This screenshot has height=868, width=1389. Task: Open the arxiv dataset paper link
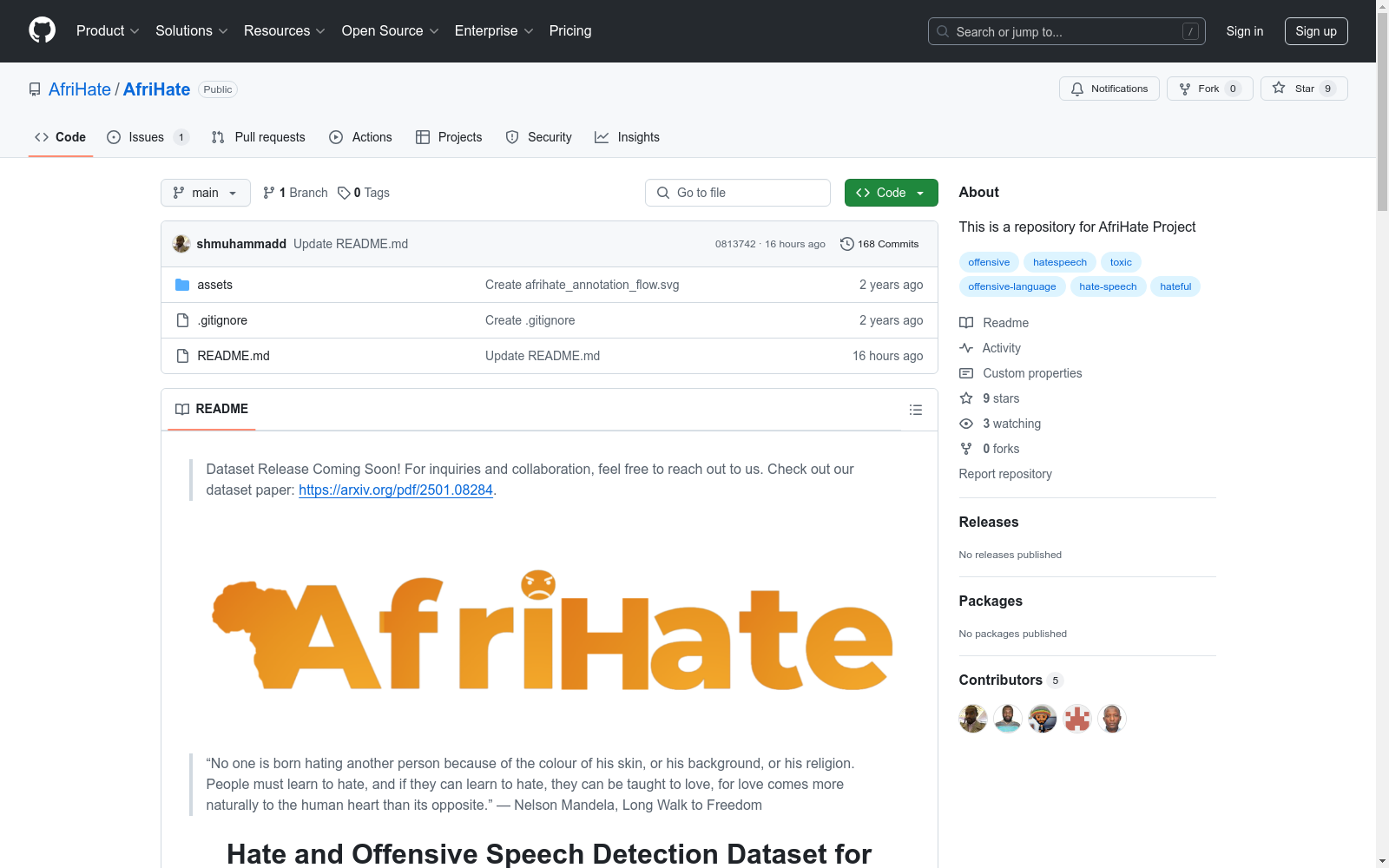pos(396,490)
